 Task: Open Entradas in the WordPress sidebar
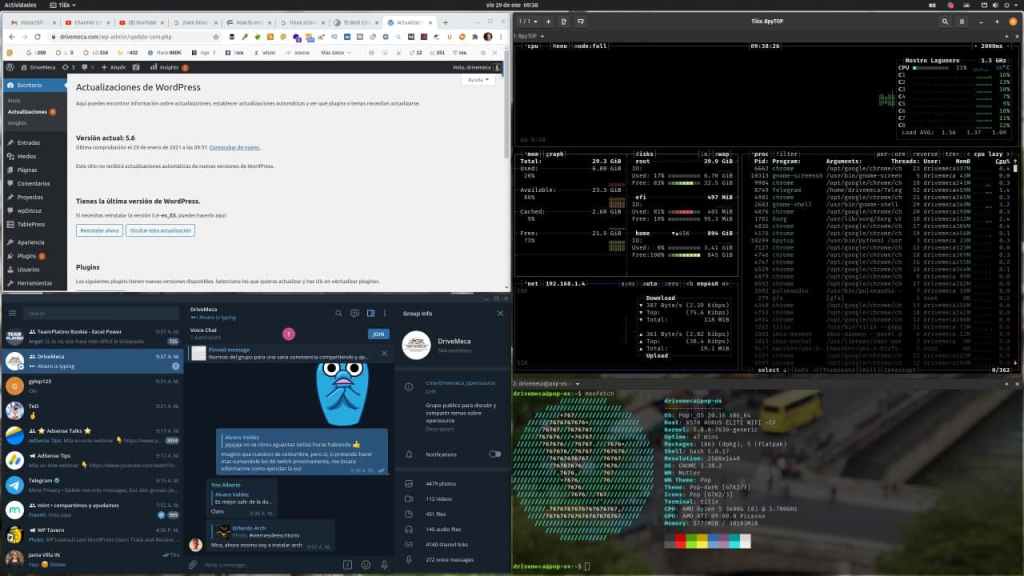(x=28, y=143)
